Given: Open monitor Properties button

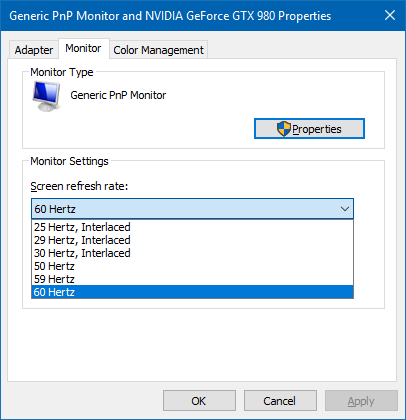Looking at the screenshot, I should point(309,129).
